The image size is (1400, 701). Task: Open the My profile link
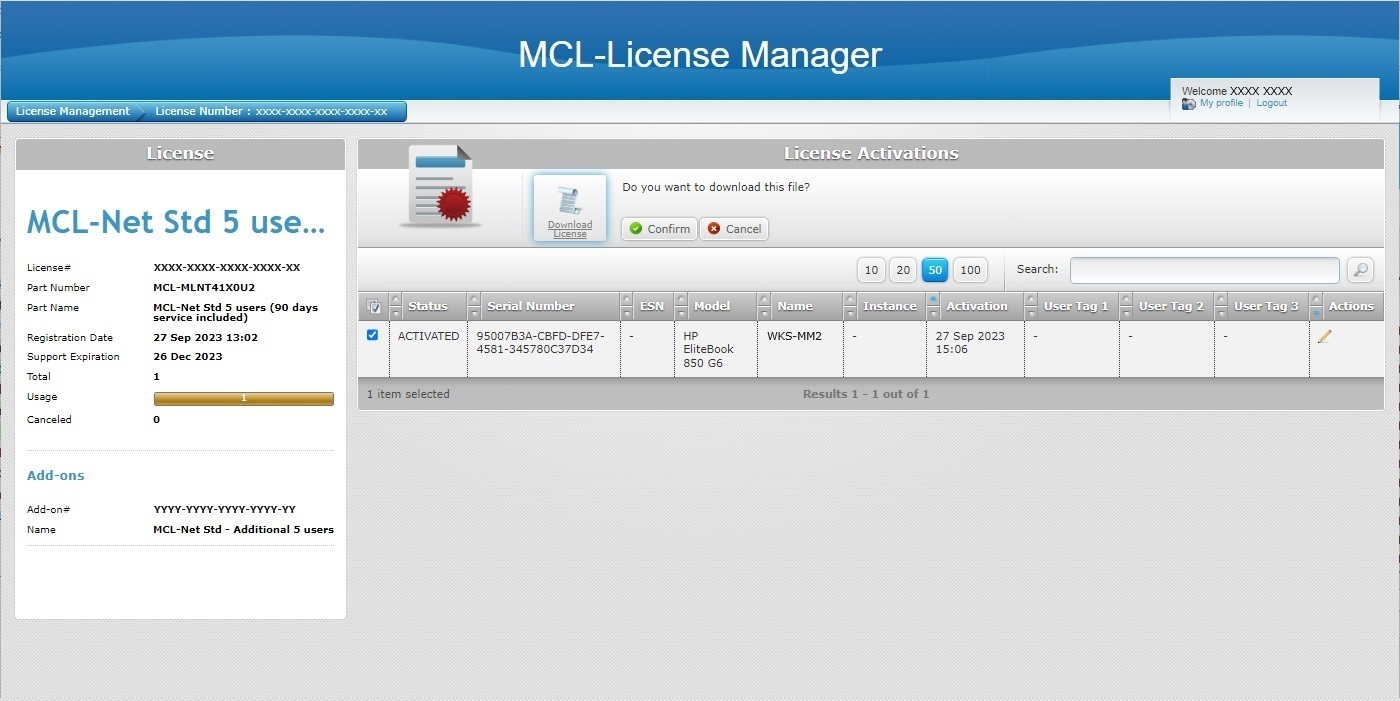pos(1221,103)
